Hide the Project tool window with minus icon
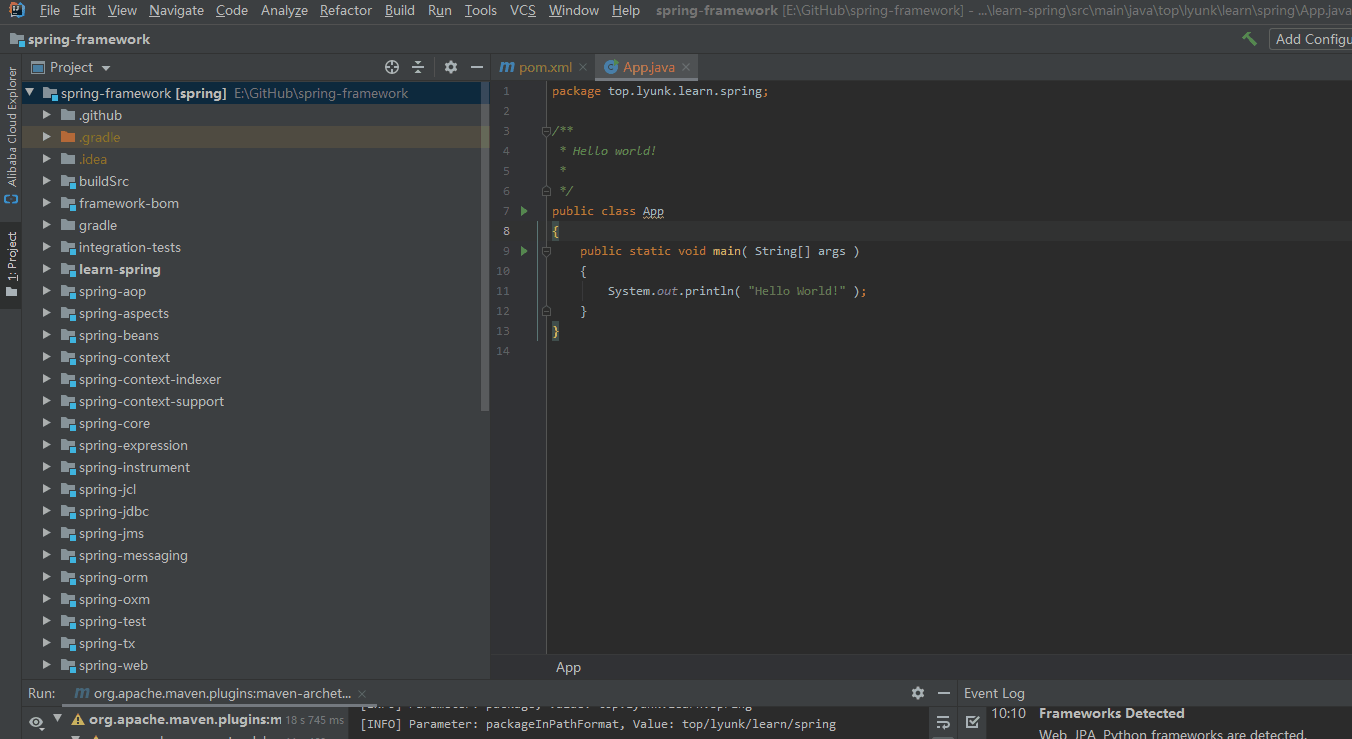Image resolution: width=1352 pixels, height=739 pixels. [x=477, y=67]
